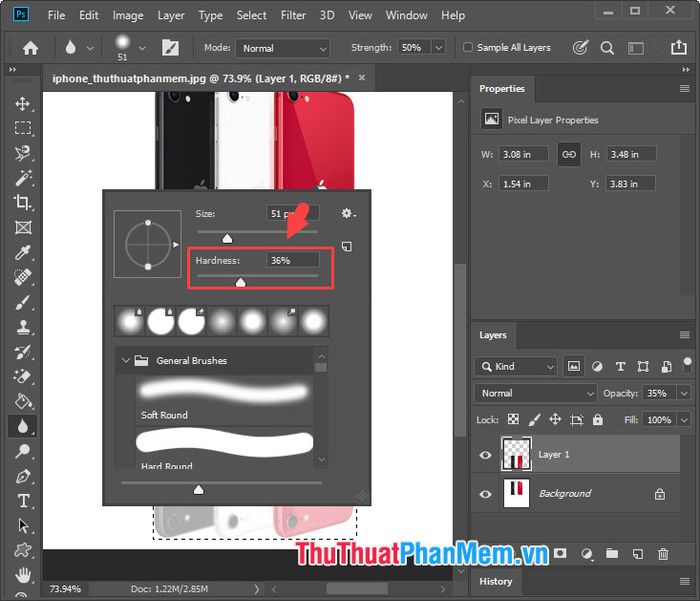Open the Kind filter dropdown
This screenshot has width=700, height=601.
[516, 367]
